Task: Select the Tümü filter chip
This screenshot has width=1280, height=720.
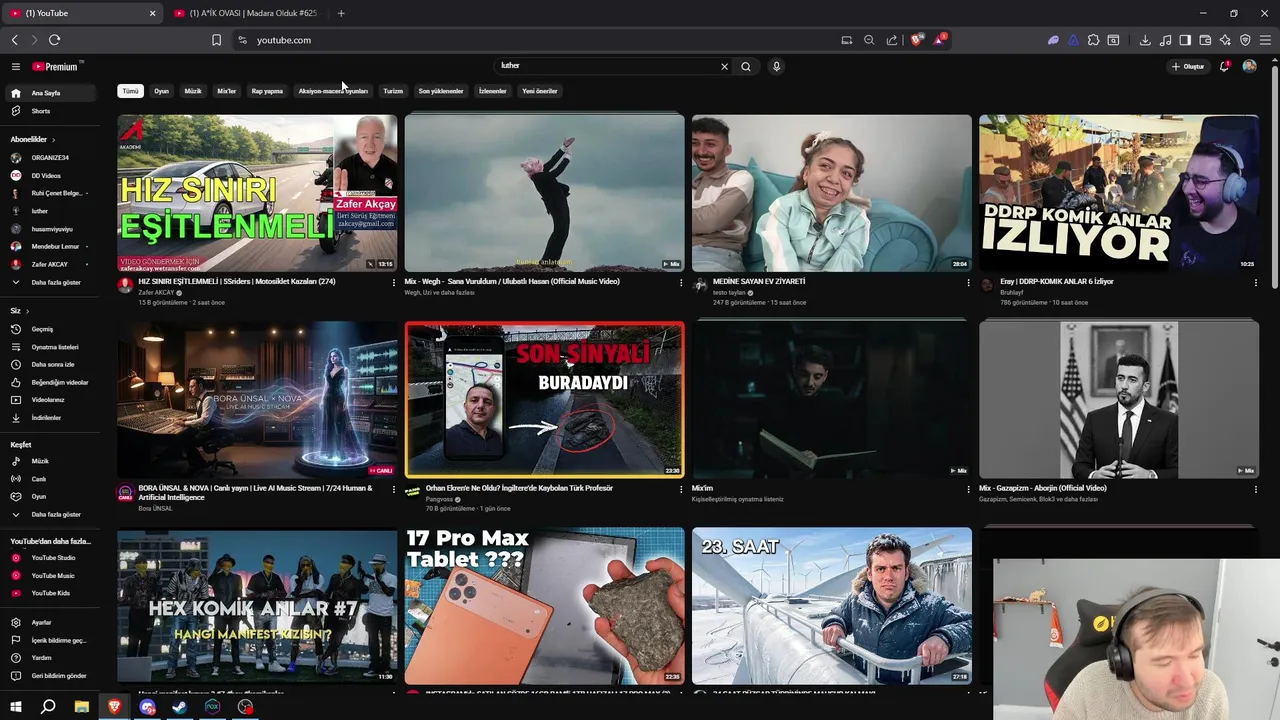Action: pos(130,91)
